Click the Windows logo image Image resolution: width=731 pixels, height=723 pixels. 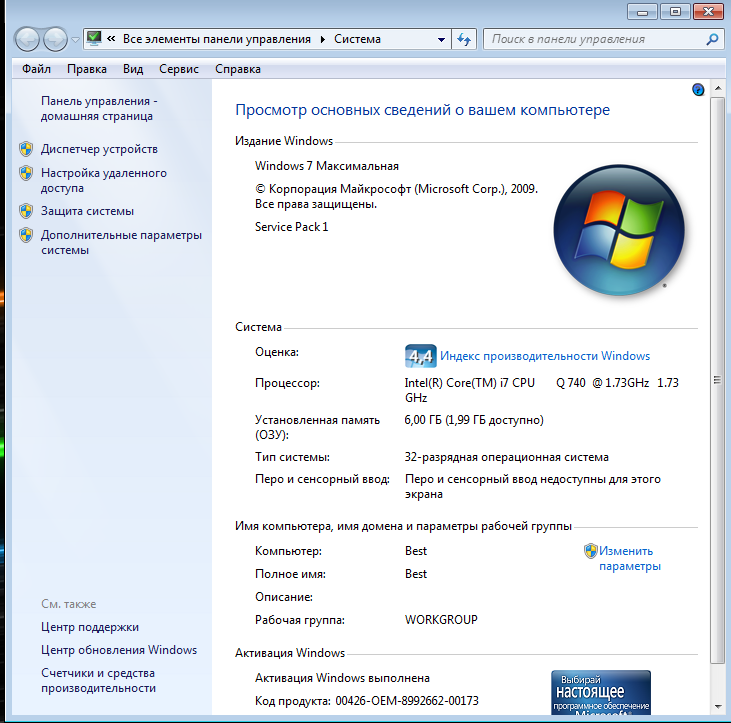pos(619,230)
